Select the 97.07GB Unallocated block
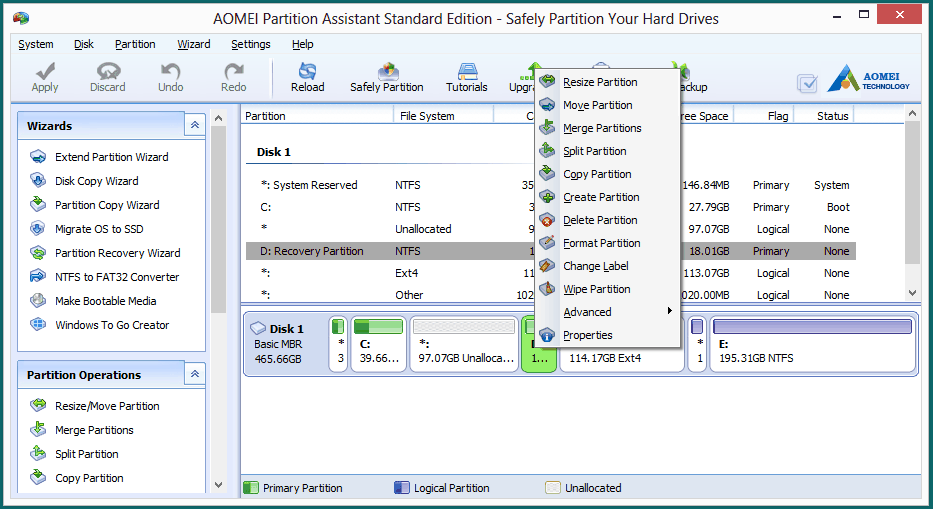Image resolution: width=933 pixels, height=509 pixels. pos(464,344)
